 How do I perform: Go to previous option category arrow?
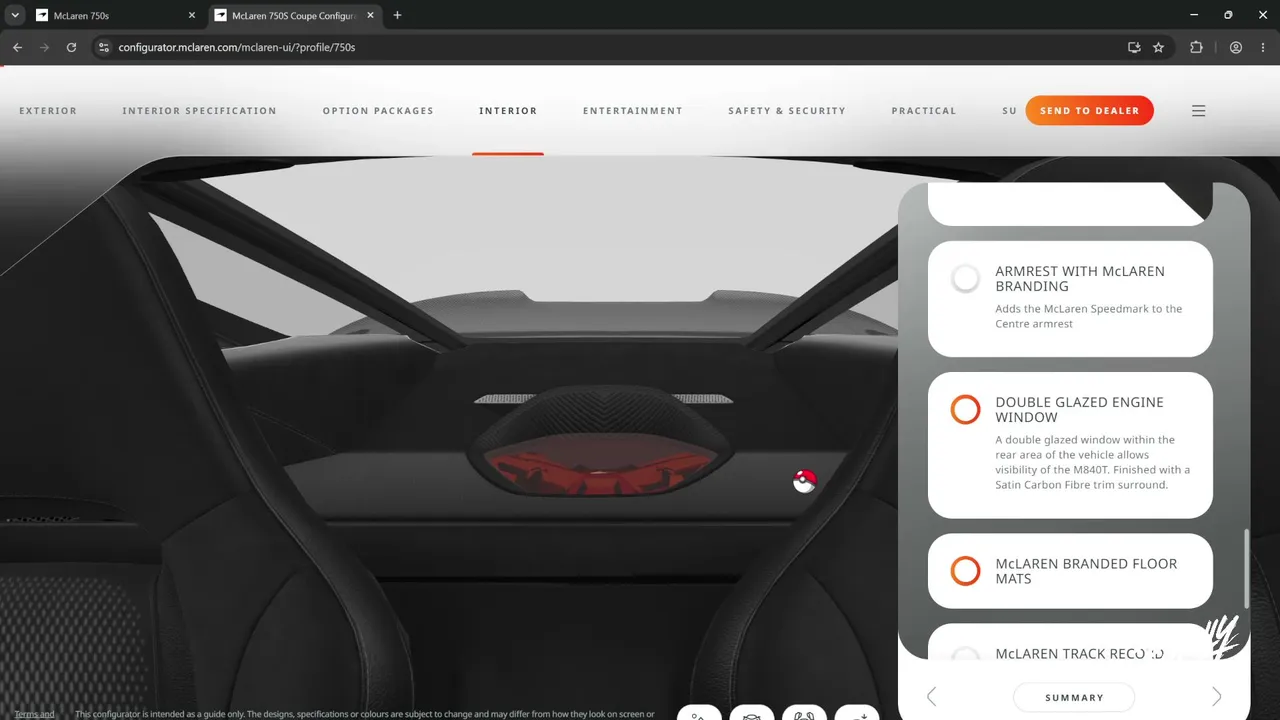931,697
